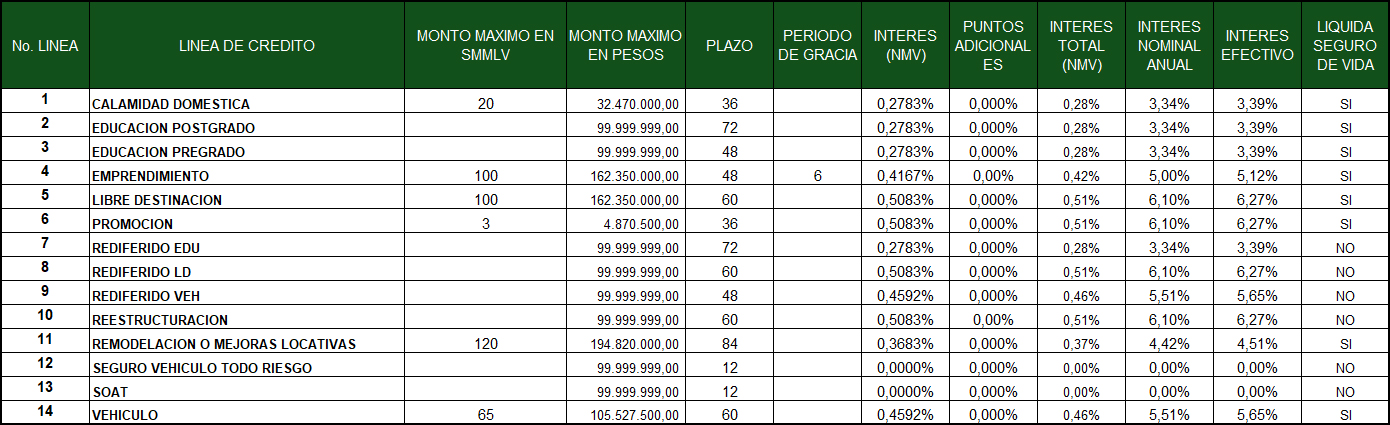
Task: Select the LIQUIDA SEGURO DE VIDA header
Action: [1345, 45]
